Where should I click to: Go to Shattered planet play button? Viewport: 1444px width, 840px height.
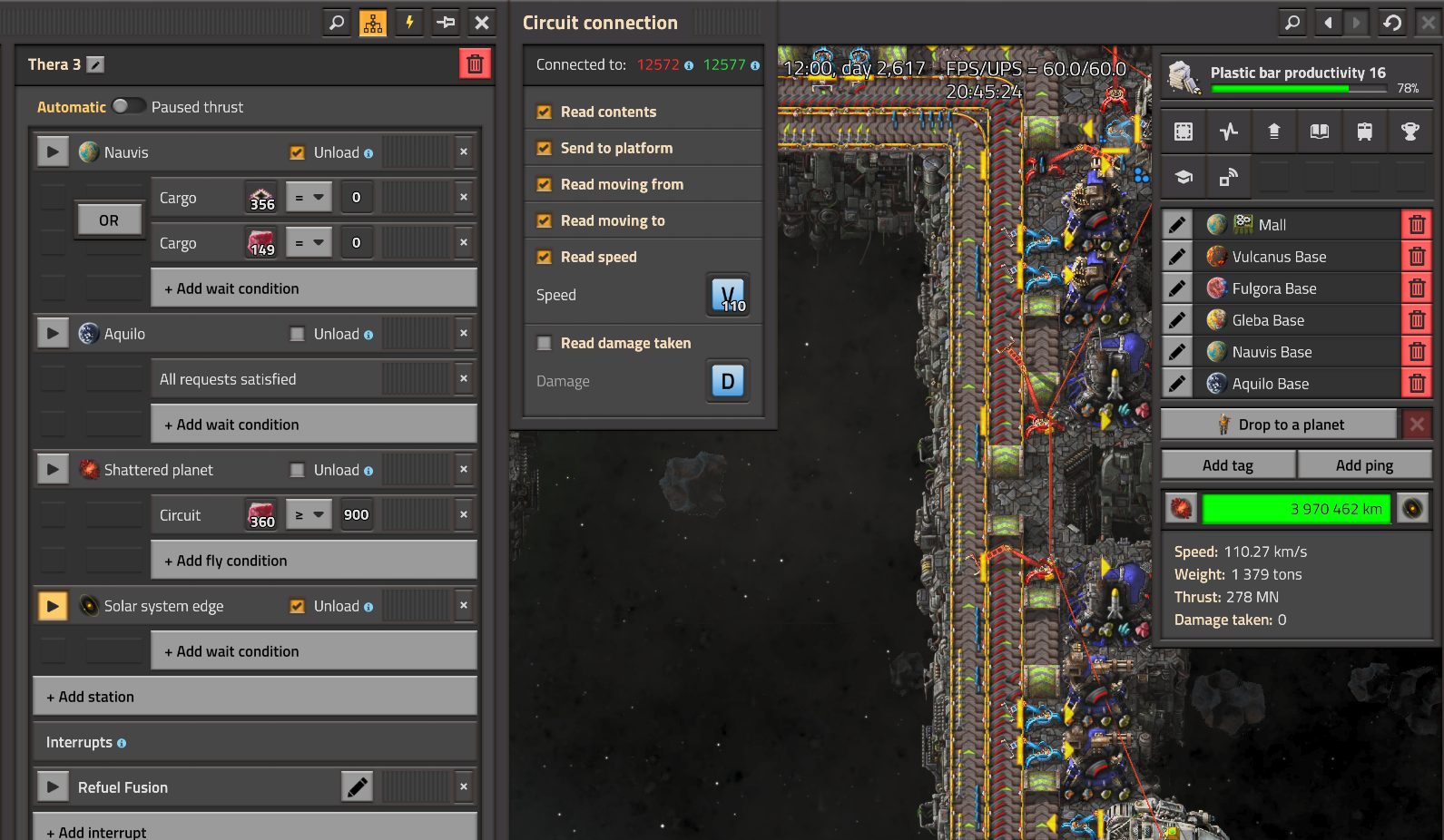click(x=53, y=470)
